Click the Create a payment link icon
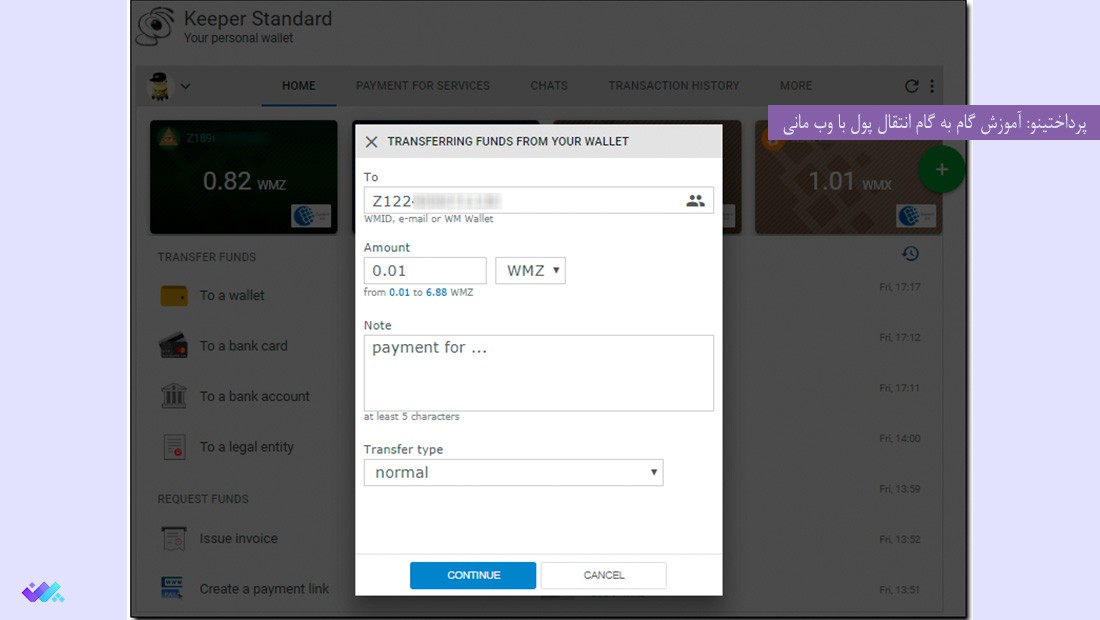Viewport: 1100px width, 620px height. (x=173, y=588)
